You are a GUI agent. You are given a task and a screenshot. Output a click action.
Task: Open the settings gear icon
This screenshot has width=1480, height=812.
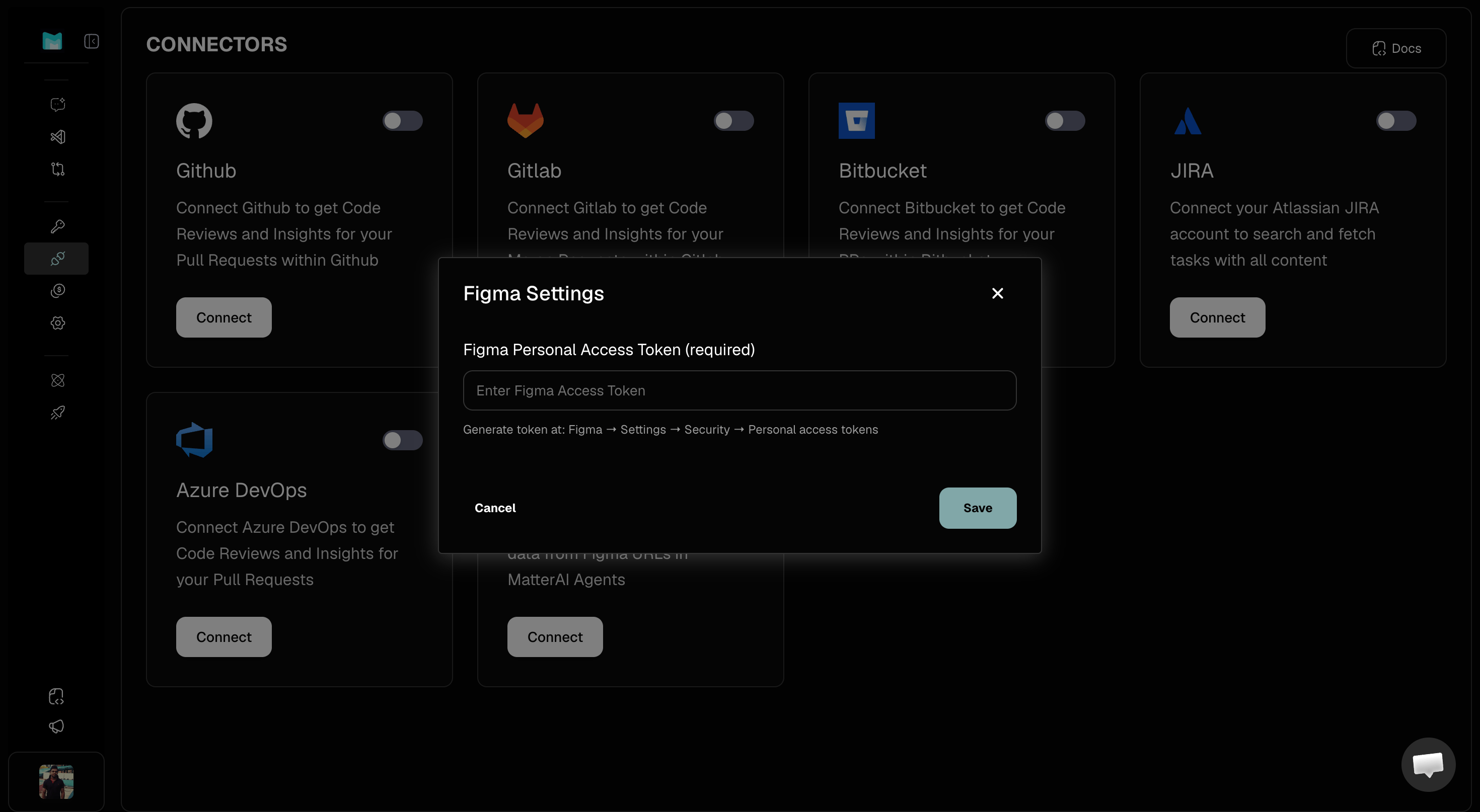[57, 322]
